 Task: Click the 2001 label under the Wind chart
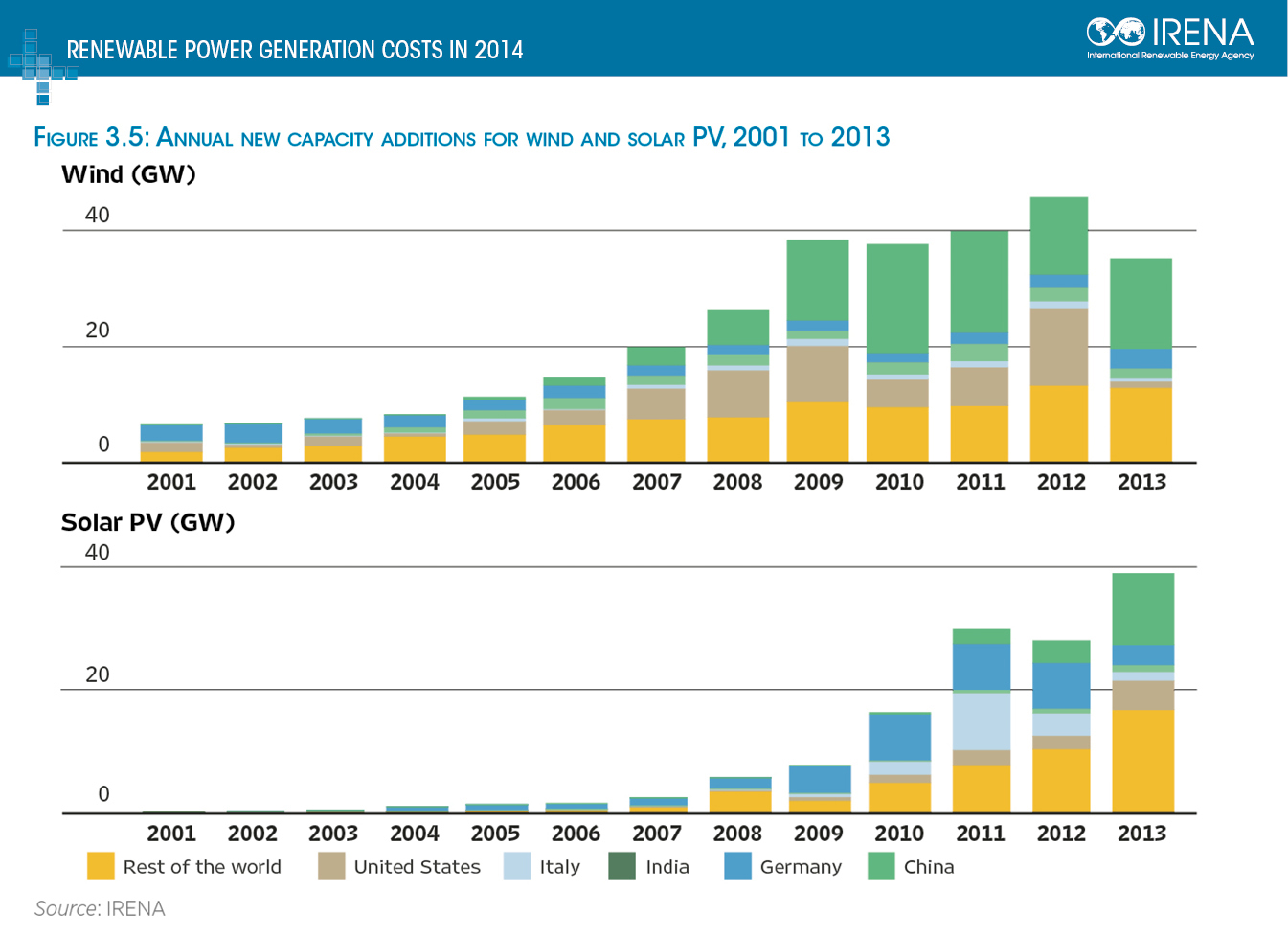tap(171, 482)
